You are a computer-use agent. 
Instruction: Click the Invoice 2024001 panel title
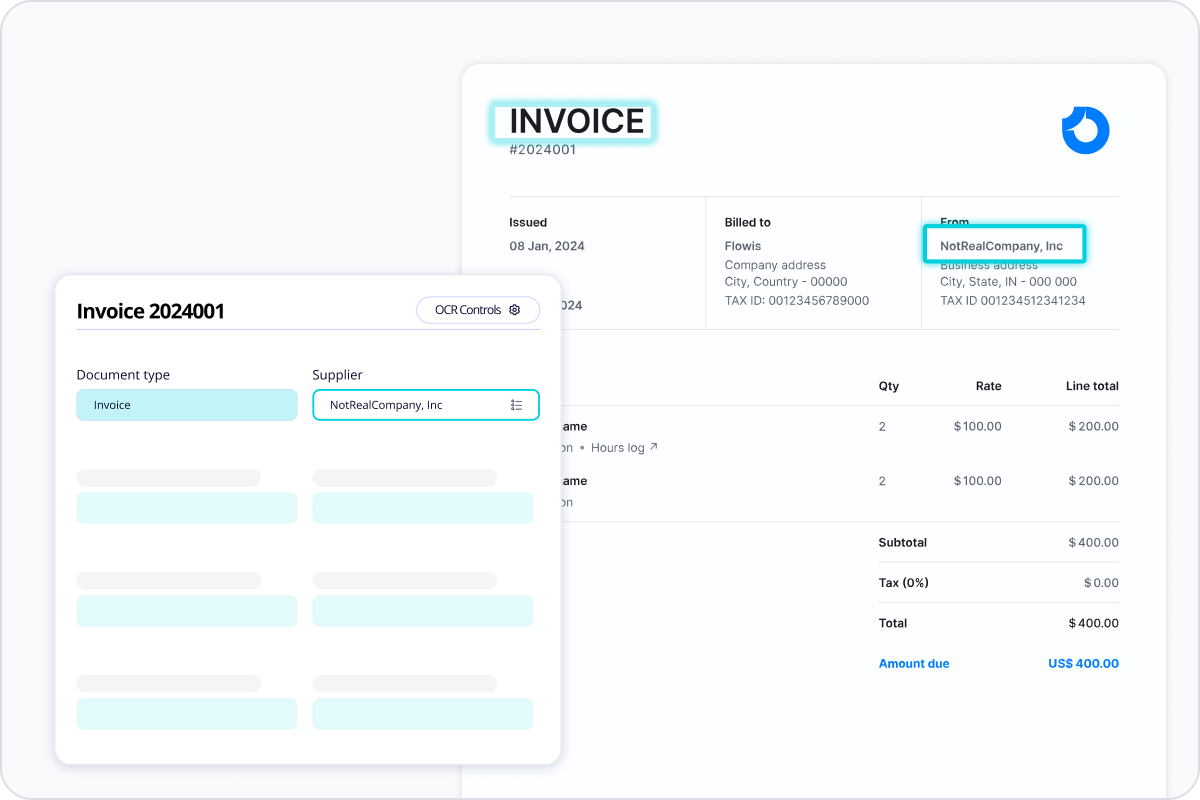tap(151, 311)
